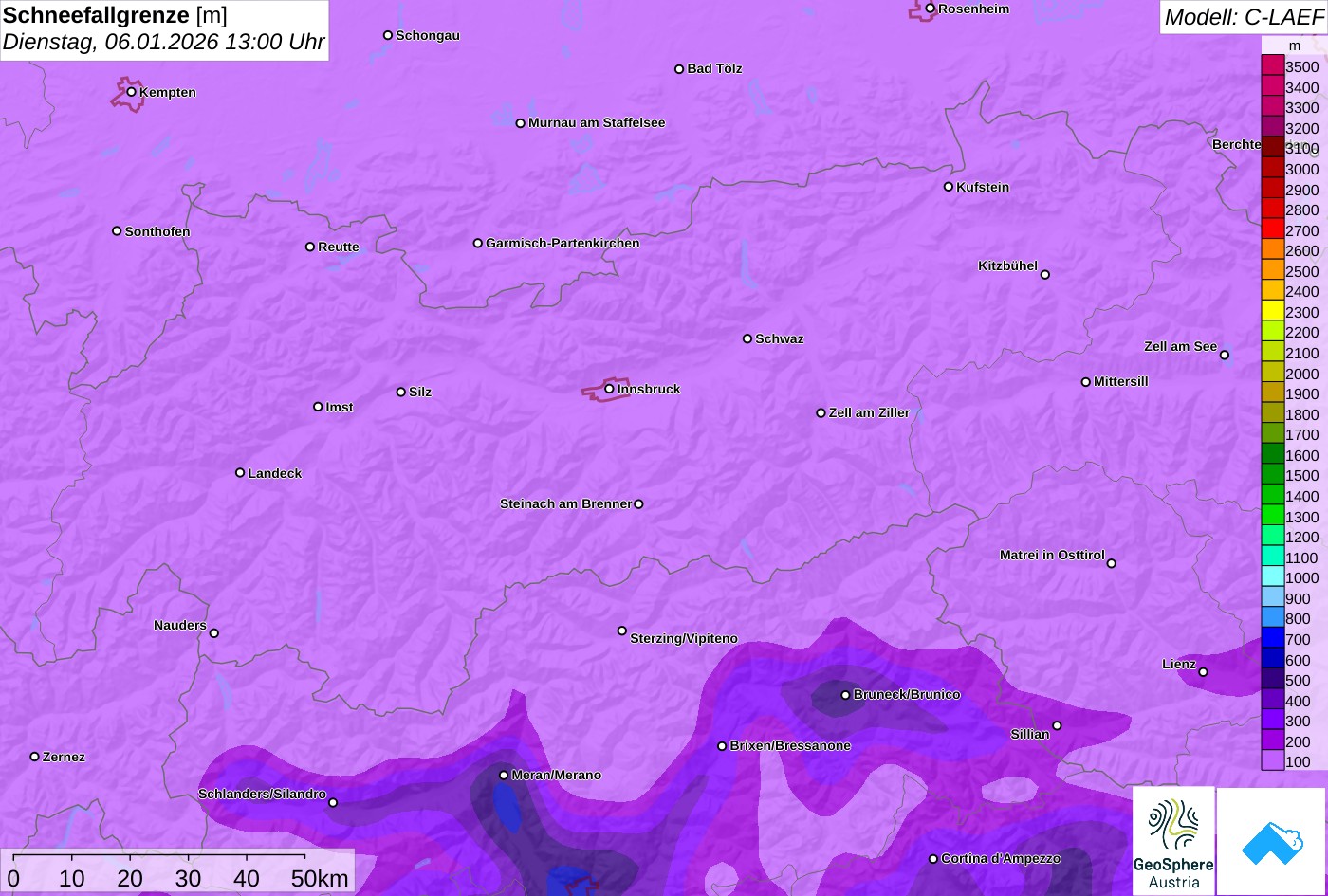Click the legend value 3000

tap(1301, 169)
